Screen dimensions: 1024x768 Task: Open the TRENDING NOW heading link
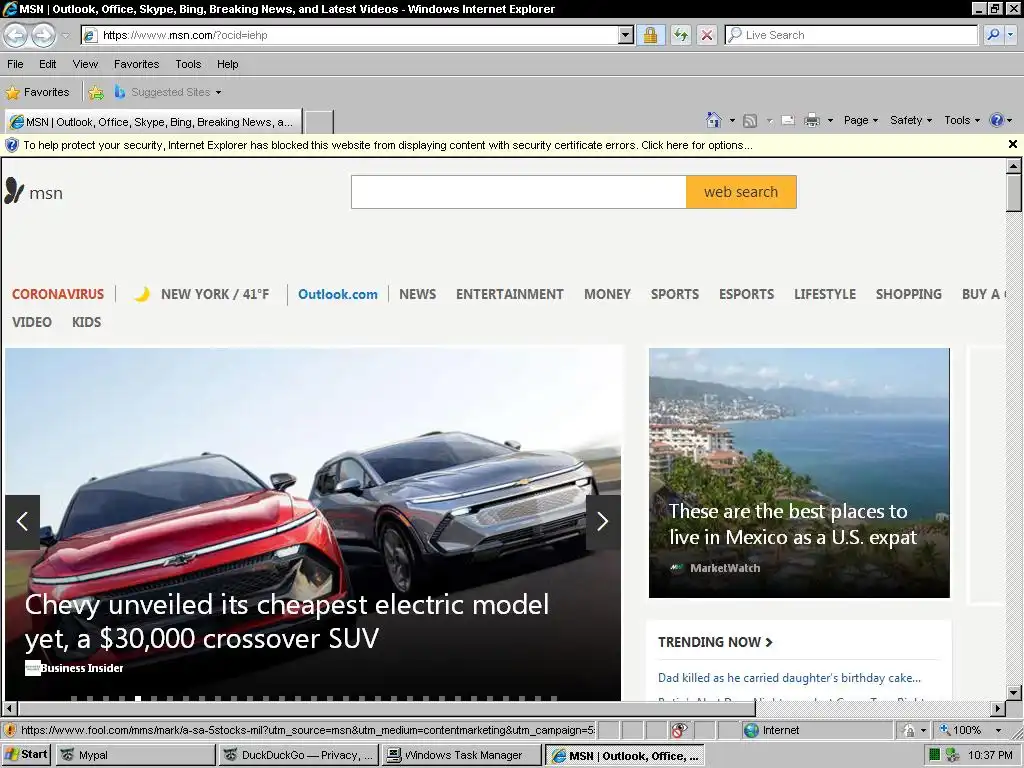715,642
